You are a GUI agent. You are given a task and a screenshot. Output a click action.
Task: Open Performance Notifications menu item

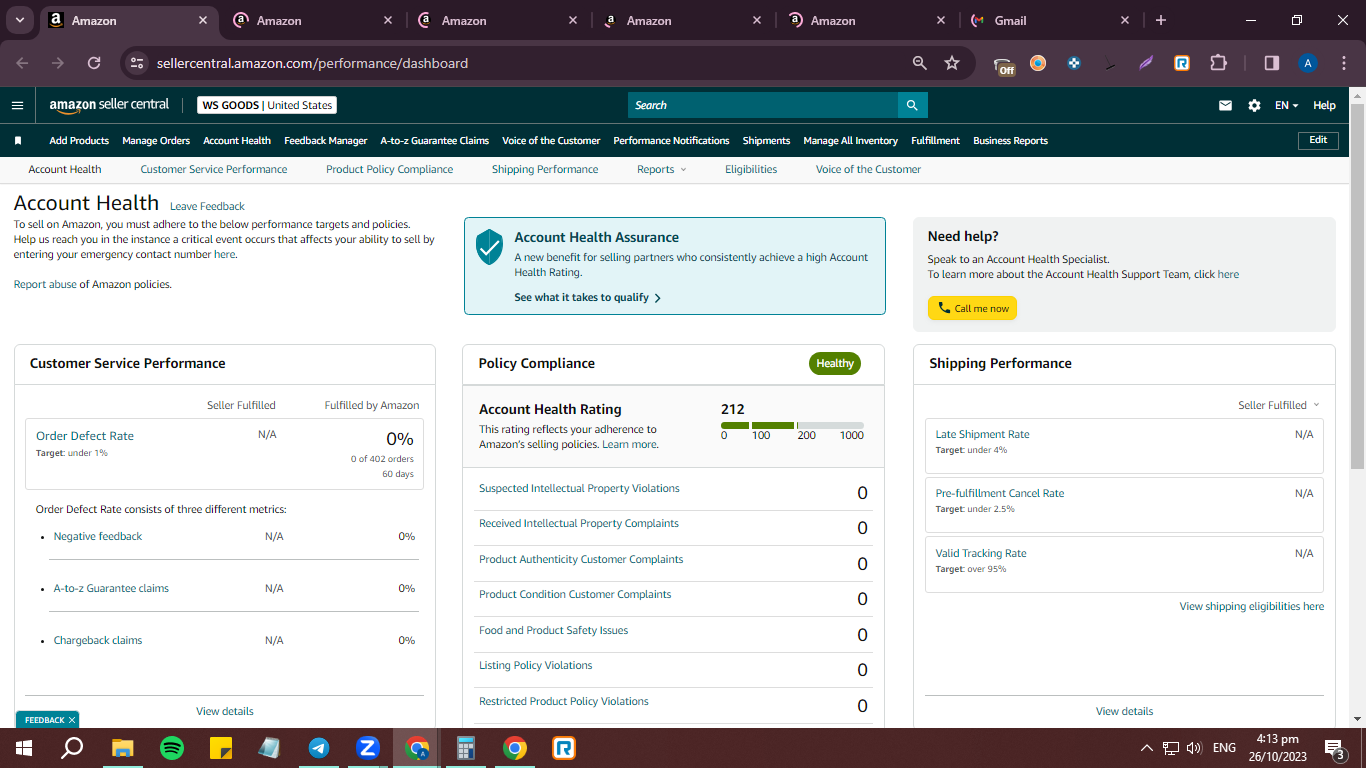click(671, 141)
